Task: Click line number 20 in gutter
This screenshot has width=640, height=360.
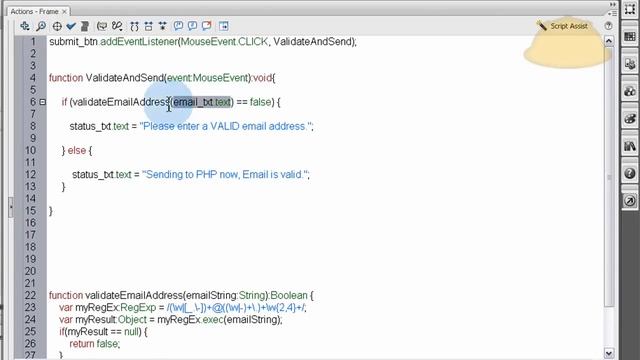Action: [x=31, y=271]
